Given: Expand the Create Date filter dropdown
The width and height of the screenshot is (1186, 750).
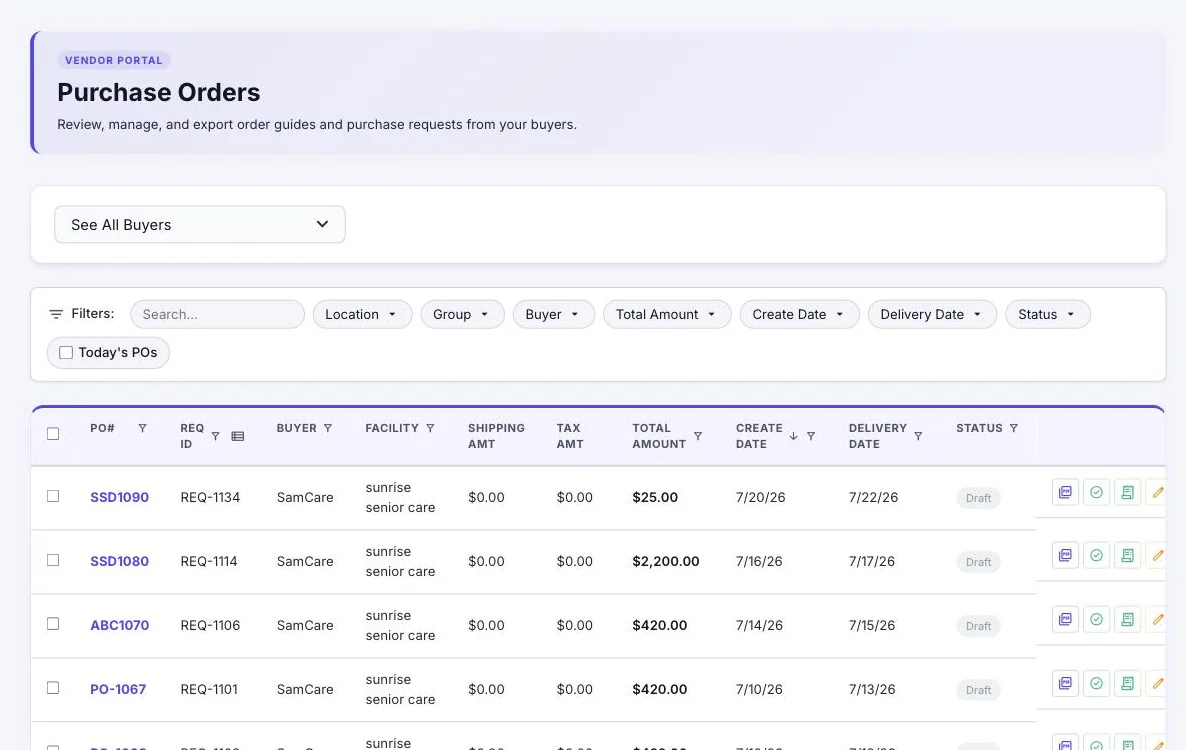Looking at the screenshot, I should pyautogui.click(x=799, y=315).
